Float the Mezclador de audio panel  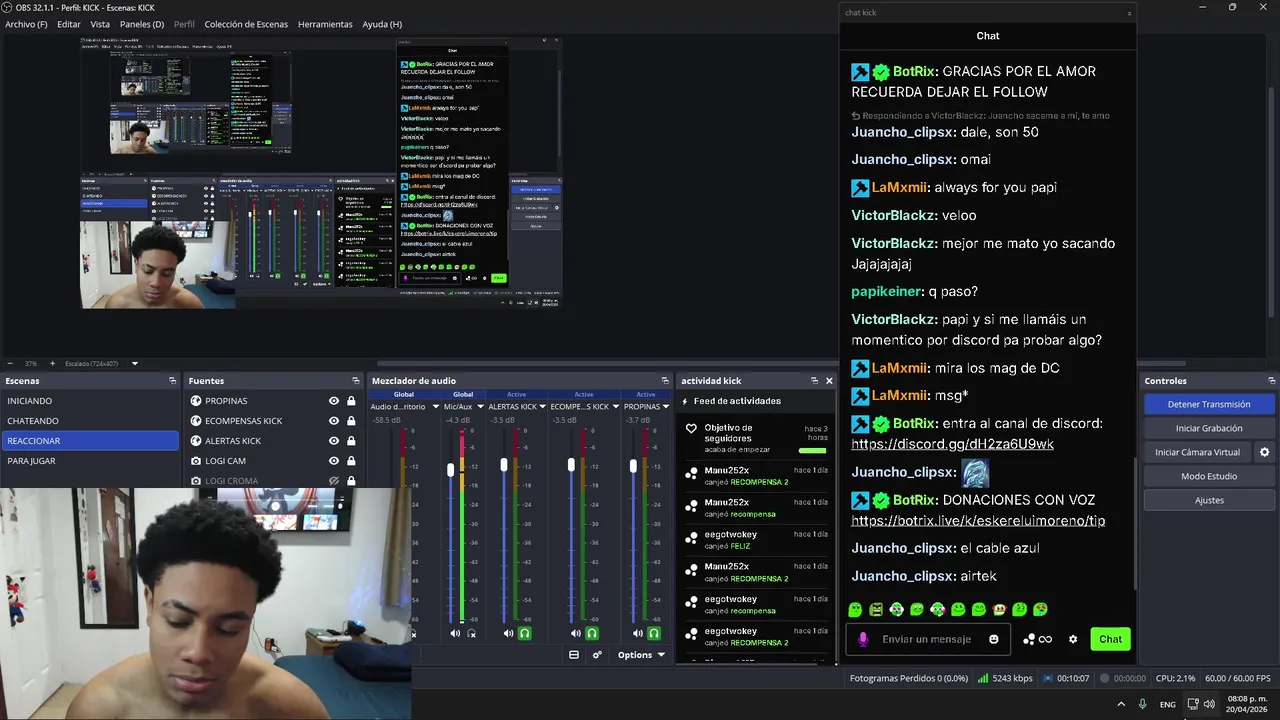665,381
